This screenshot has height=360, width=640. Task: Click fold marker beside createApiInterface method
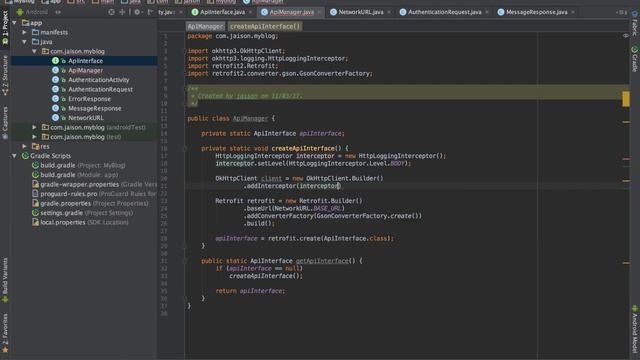(x=184, y=149)
